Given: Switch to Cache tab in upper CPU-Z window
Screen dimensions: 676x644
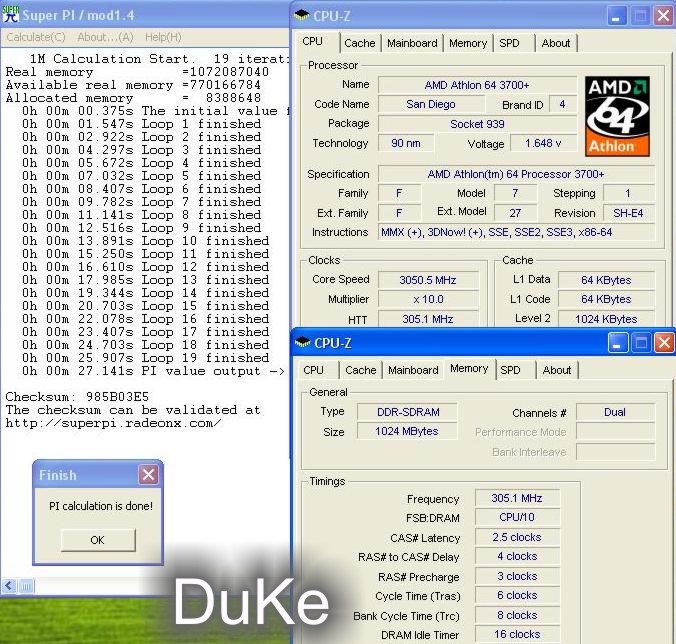Looking at the screenshot, I should (x=360, y=43).
